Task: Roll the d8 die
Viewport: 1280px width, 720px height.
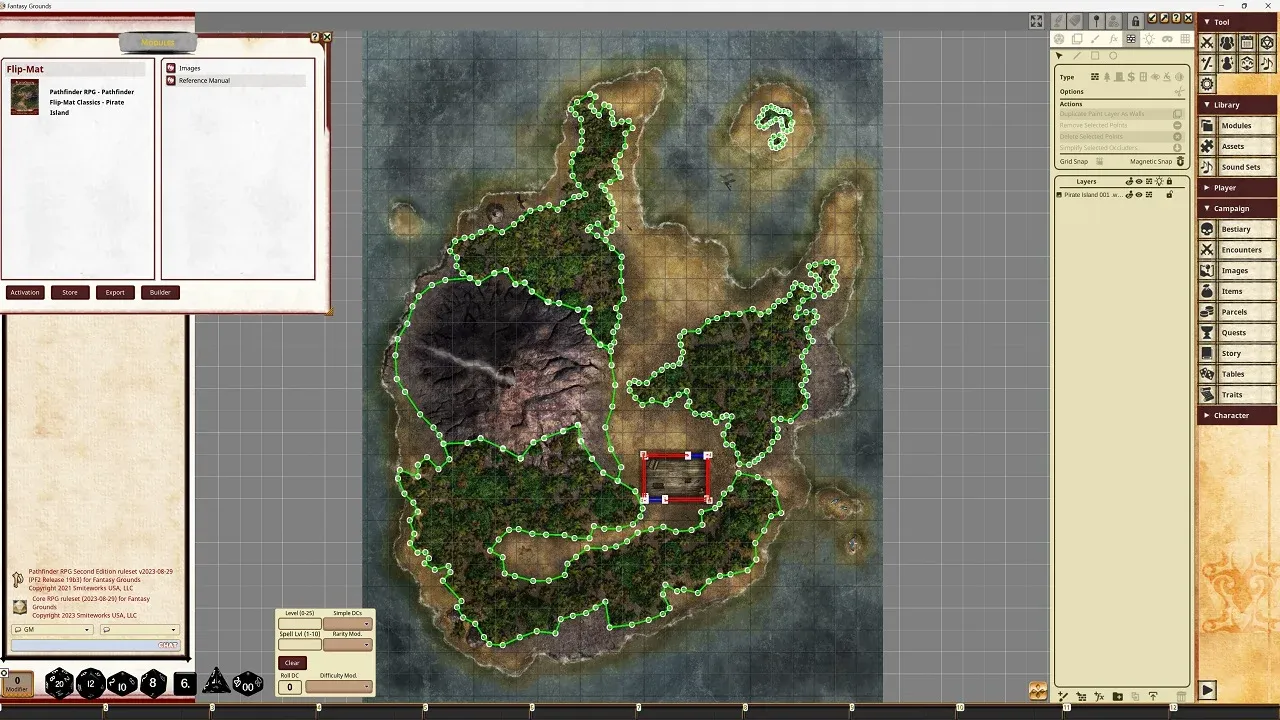Action: [153, 683]
